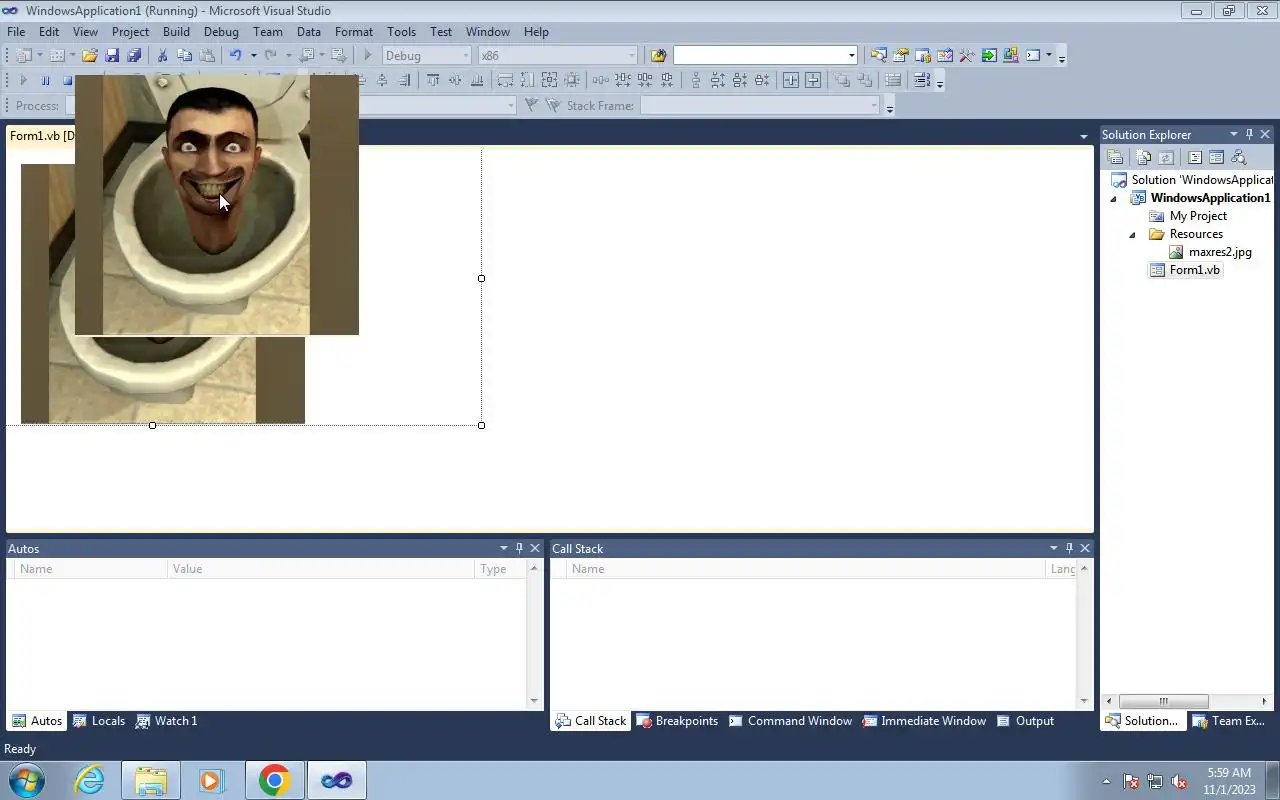This screenshot has width=1280, height=800.
Task: Switch to the Immediate Window tab
Action: (x=924, y=721)
